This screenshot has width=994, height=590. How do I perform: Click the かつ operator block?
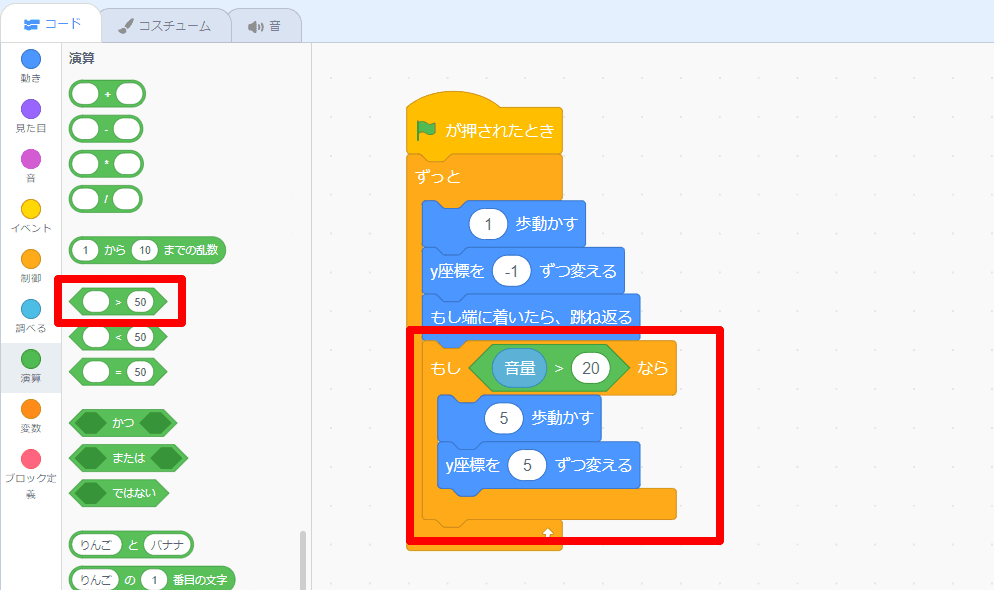coord(122,423)
